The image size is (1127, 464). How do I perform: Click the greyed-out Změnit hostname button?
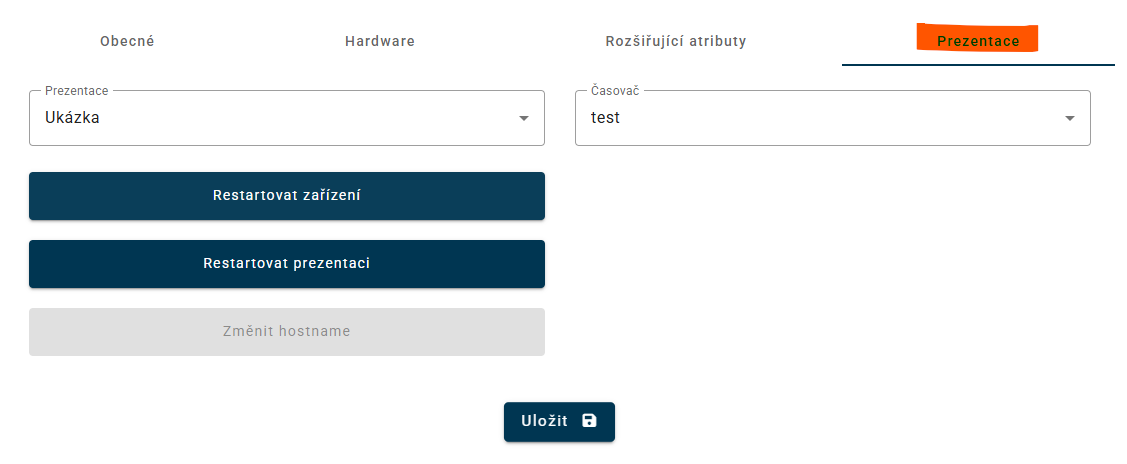[x=287, y=332]
